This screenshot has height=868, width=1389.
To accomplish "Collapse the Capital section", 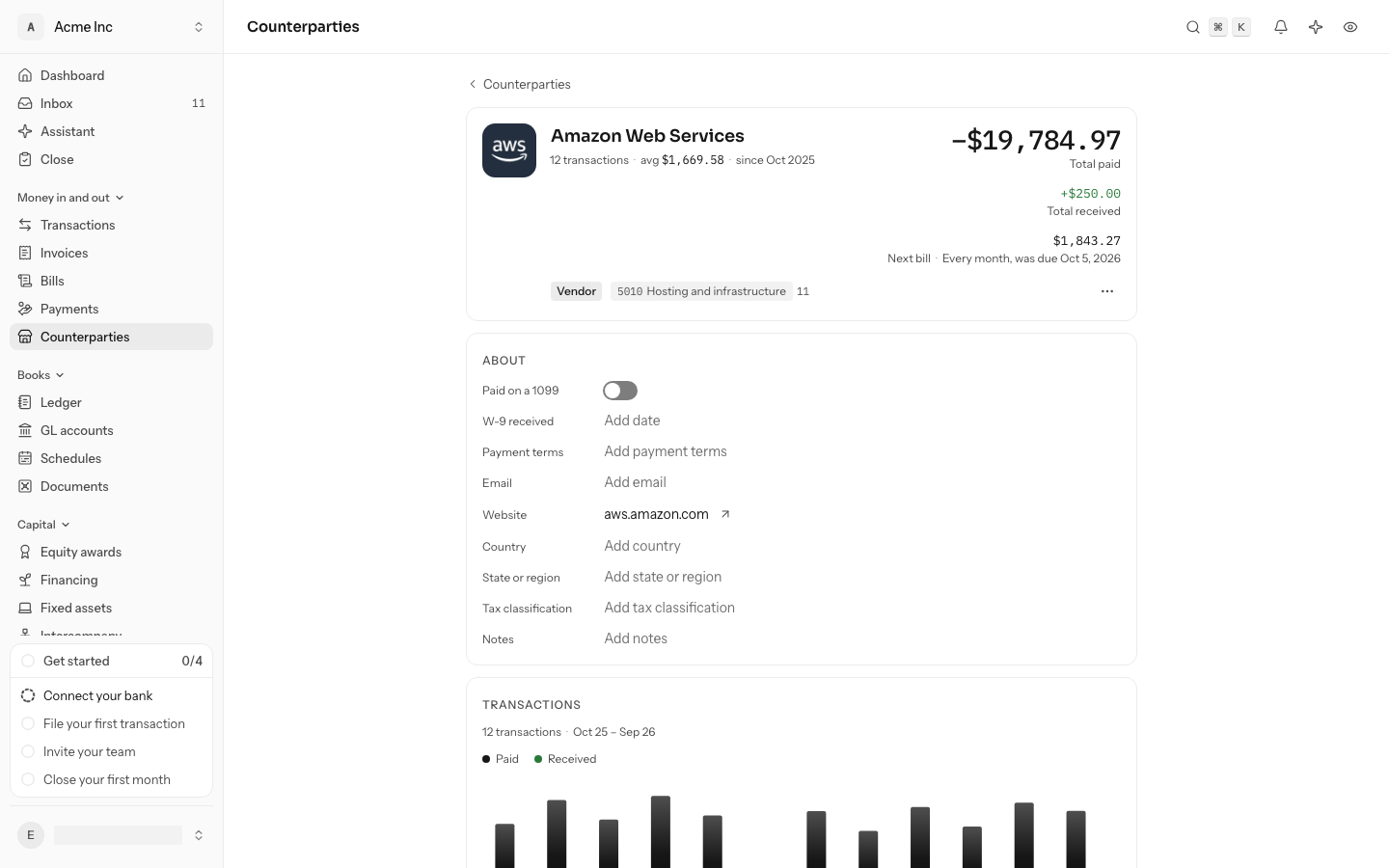I will click(43, 525).
